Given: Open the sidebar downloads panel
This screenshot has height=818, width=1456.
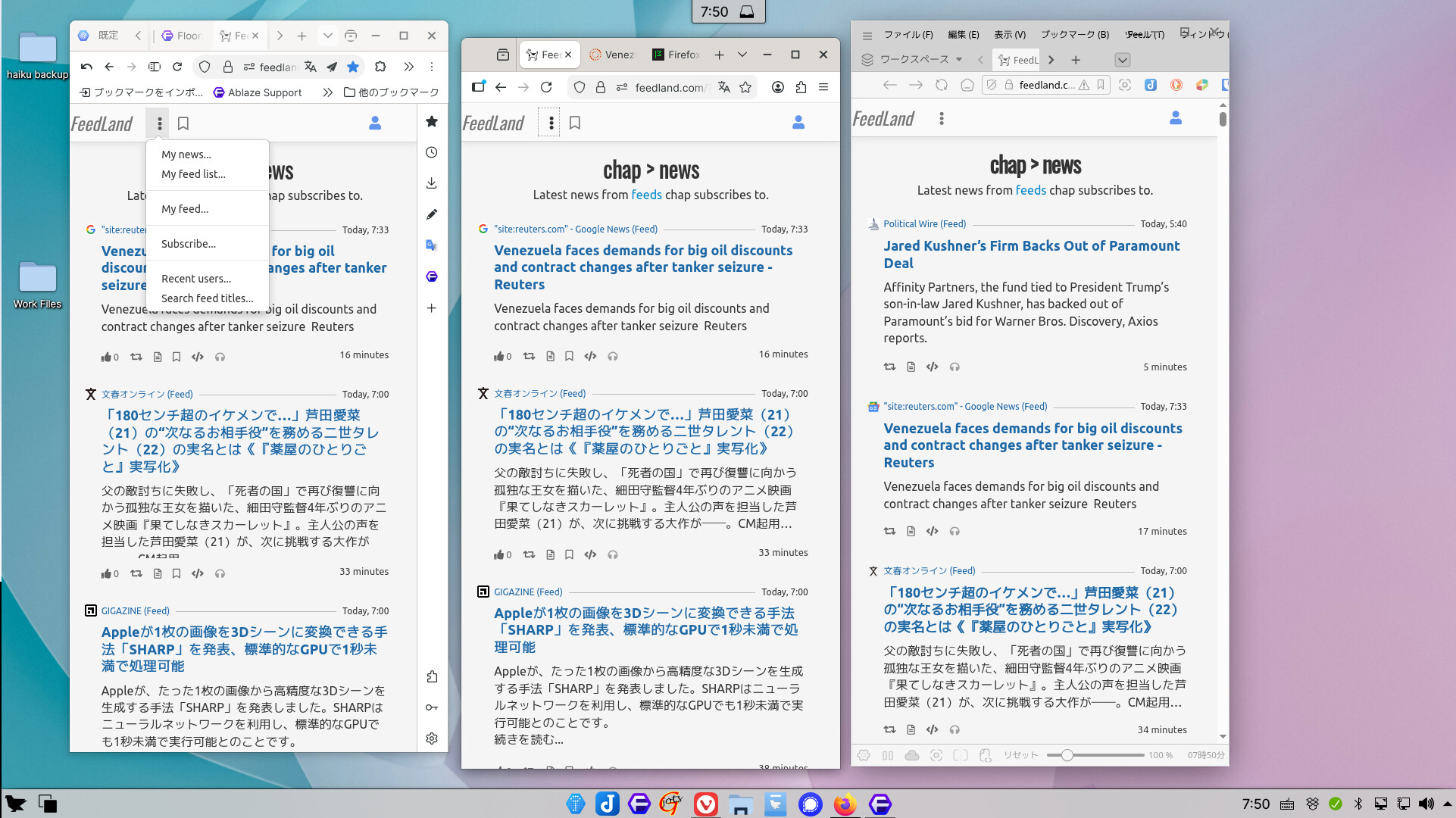Looking at the screenshot, I should pos(432,183).
